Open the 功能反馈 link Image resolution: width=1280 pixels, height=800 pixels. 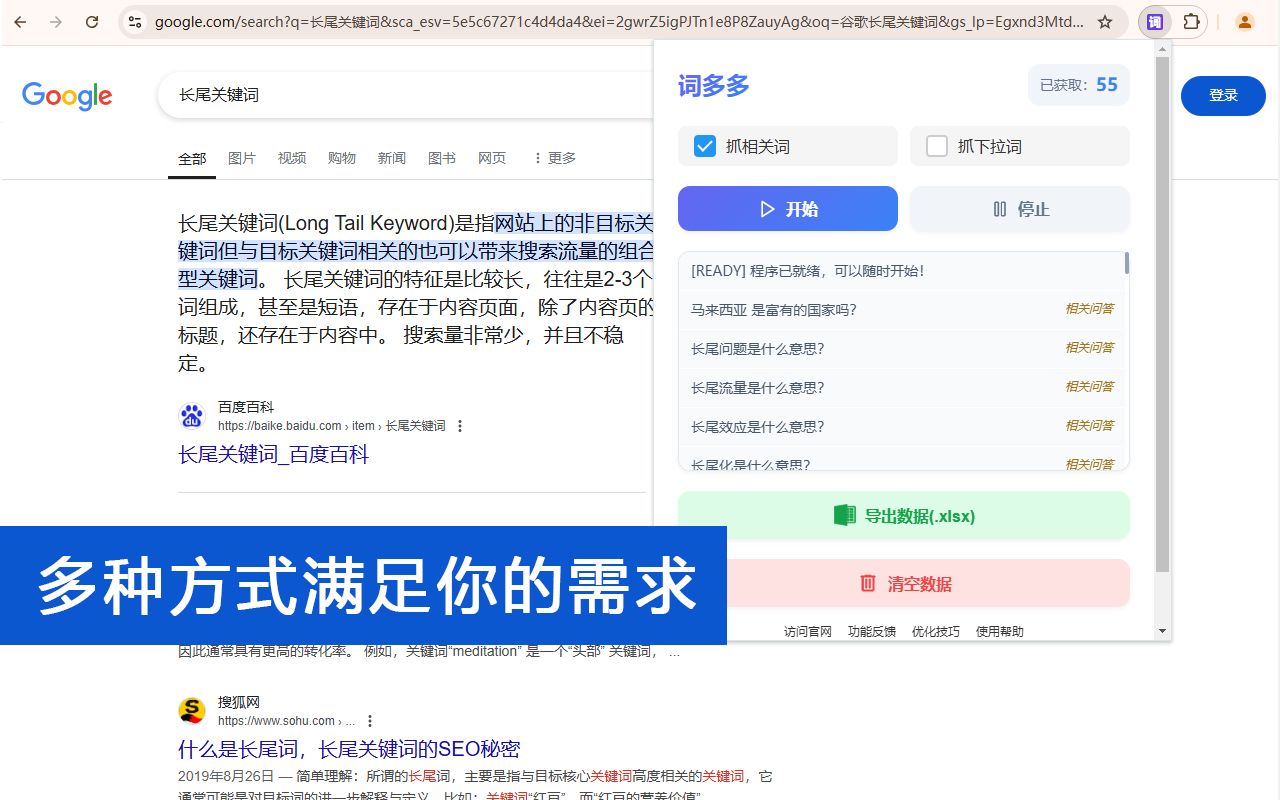pyautogui.click(x=872, y=631)
